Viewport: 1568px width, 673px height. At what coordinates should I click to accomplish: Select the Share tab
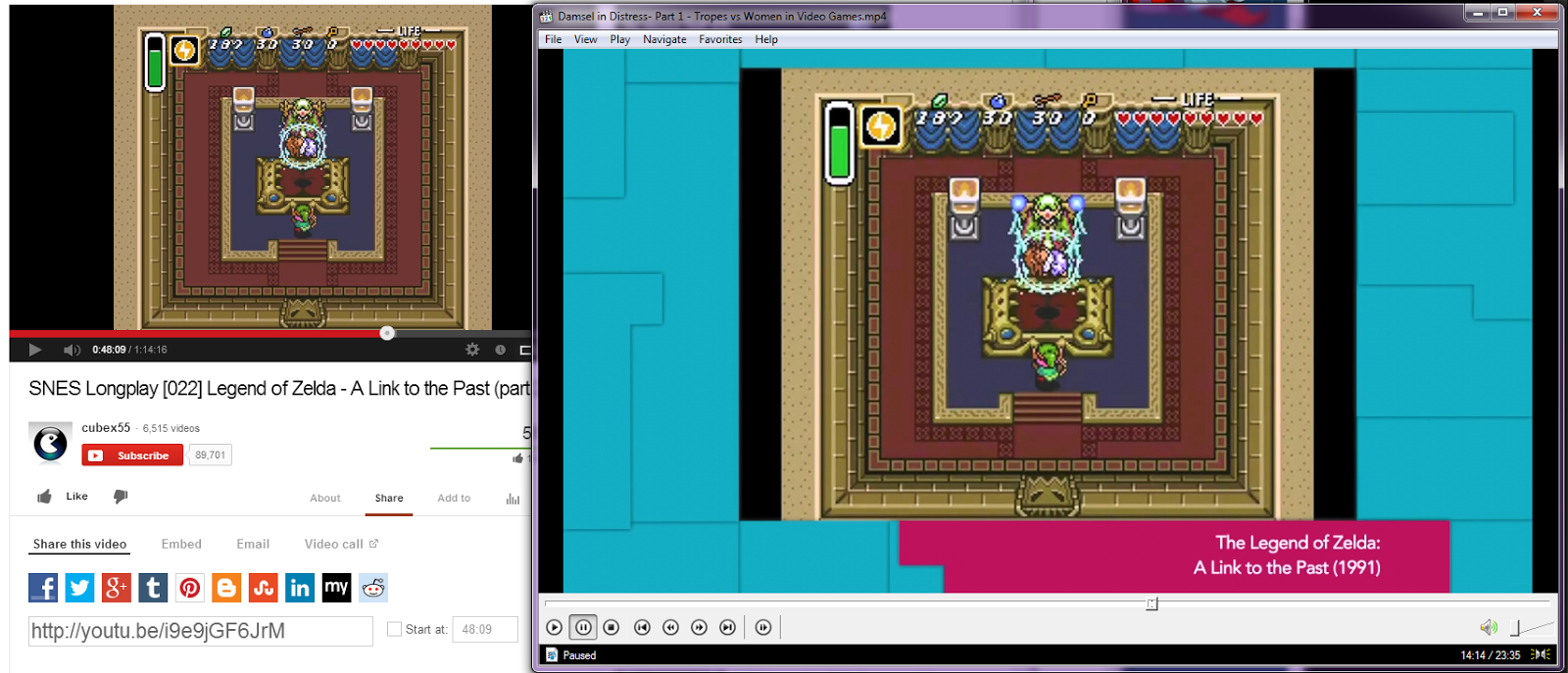click(x=389, y=498)
